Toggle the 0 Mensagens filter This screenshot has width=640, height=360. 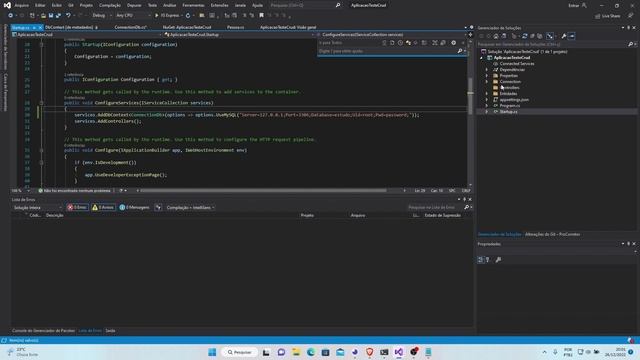click(134, 207)
